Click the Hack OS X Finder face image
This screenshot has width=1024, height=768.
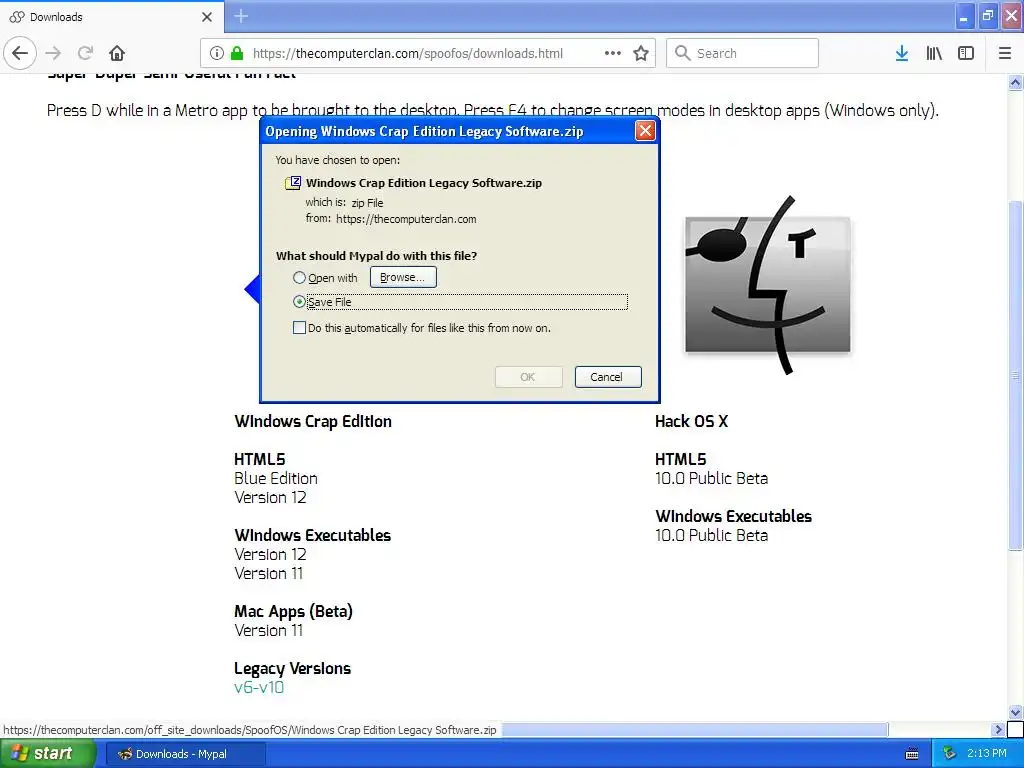[768, 285]
